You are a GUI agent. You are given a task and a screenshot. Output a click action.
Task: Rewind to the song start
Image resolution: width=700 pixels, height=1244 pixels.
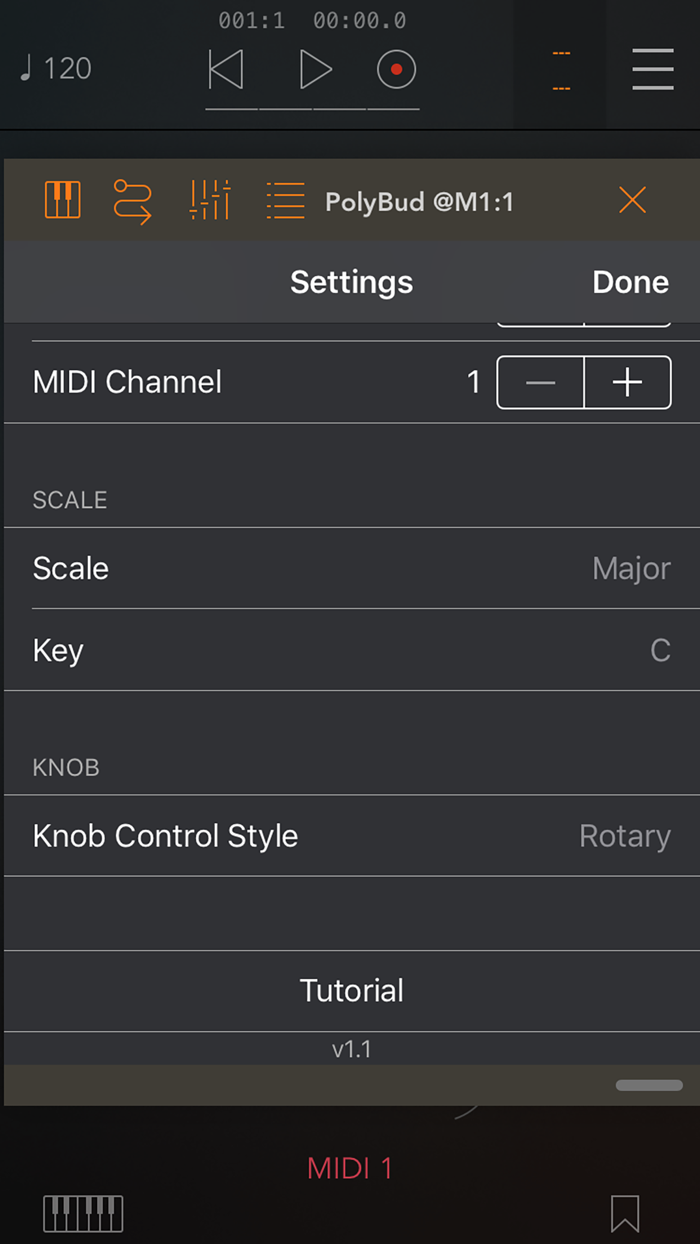point(225,69)
